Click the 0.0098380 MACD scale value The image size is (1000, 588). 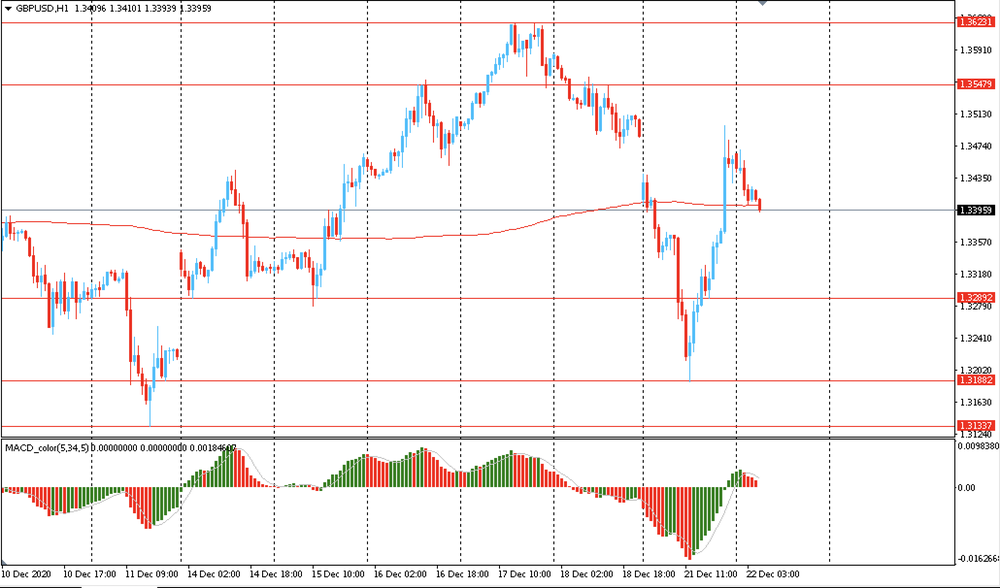[978, 446]
